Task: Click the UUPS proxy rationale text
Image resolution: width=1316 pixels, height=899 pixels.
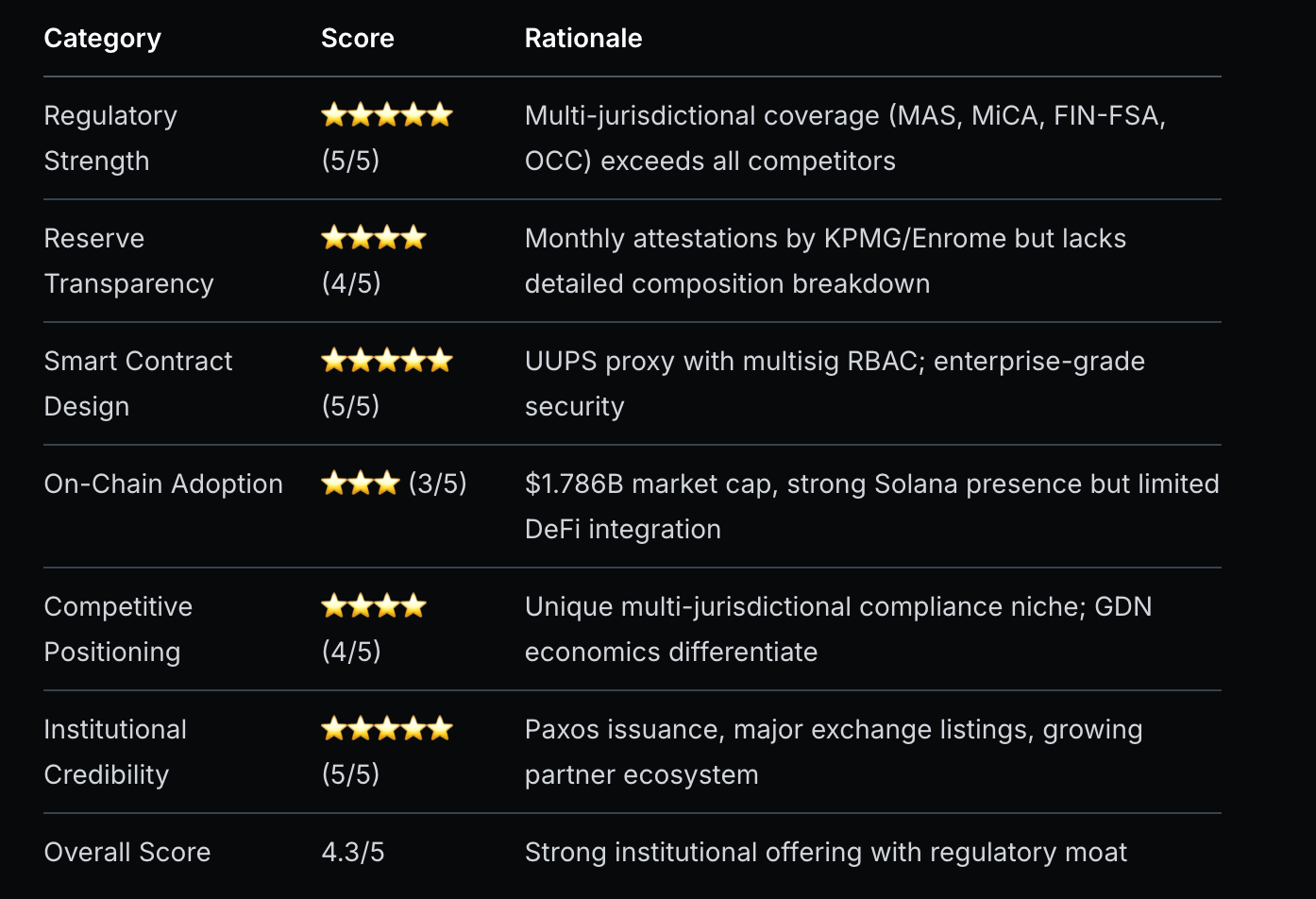Action: (x=835, y=383)
